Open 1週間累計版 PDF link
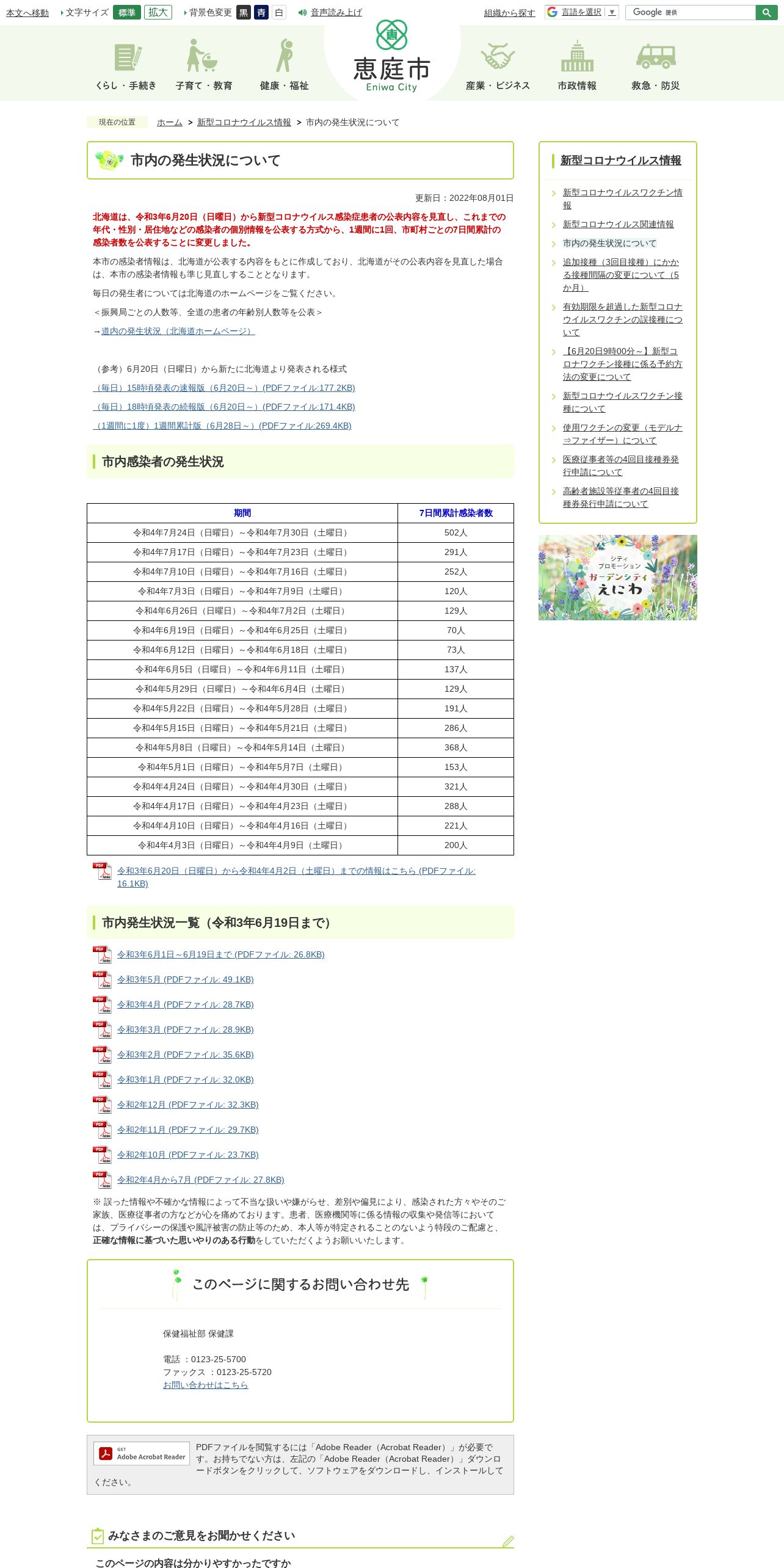 coord(222,426)
